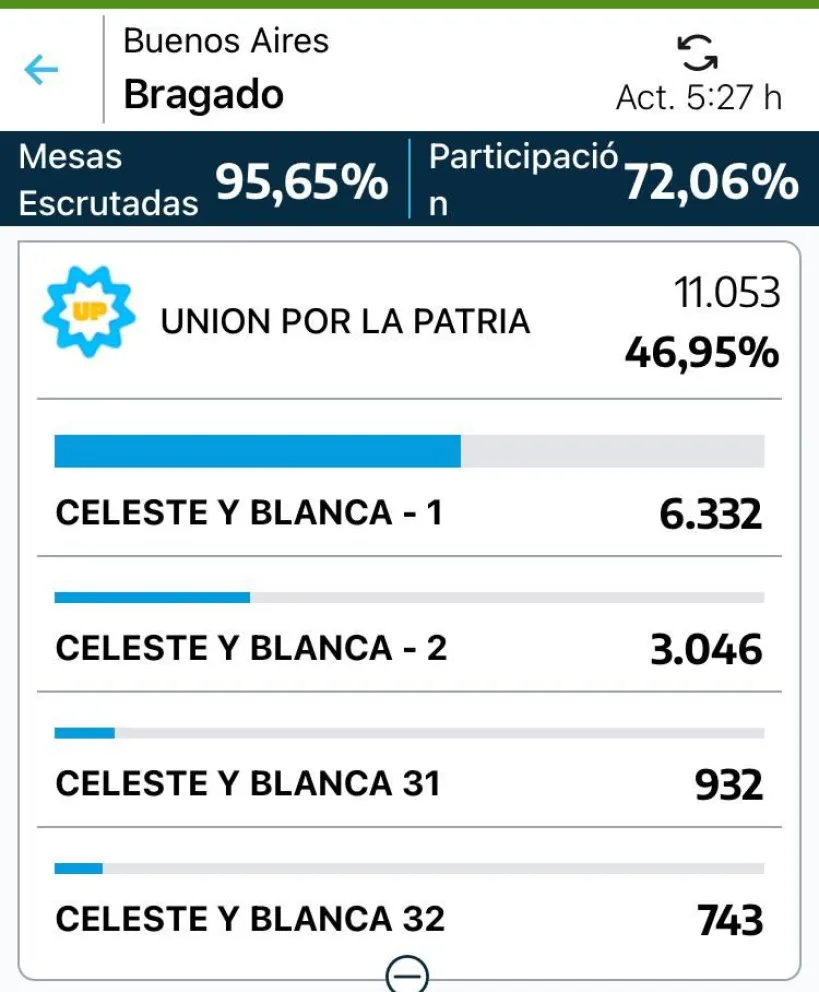Viewport: 819px width, 992px height.
Task: Click the progress bar above Celeste y Blanca - 2
Action: click(409, 597)
